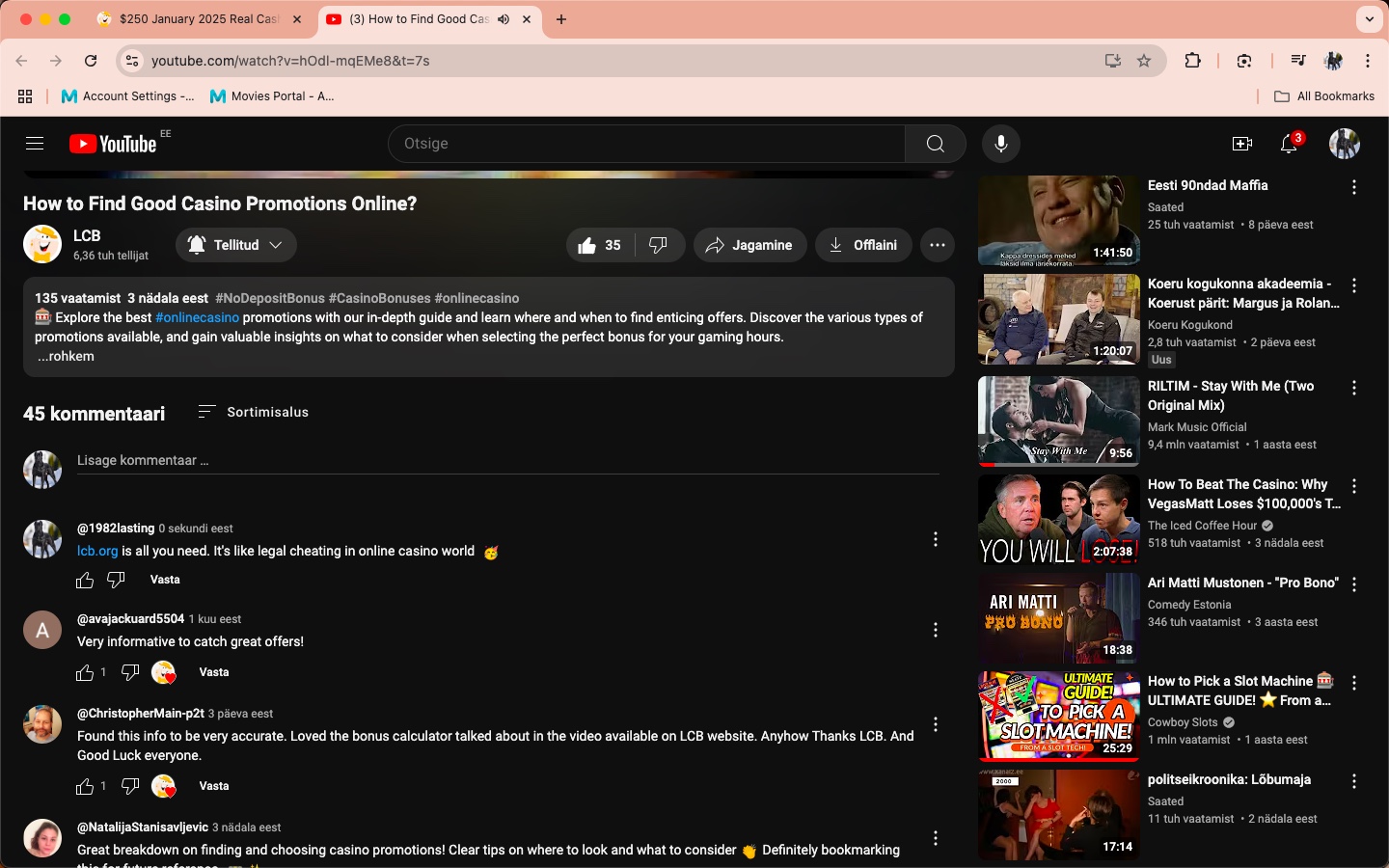
Task: Click the Jagamine share button
Action: 749,245
